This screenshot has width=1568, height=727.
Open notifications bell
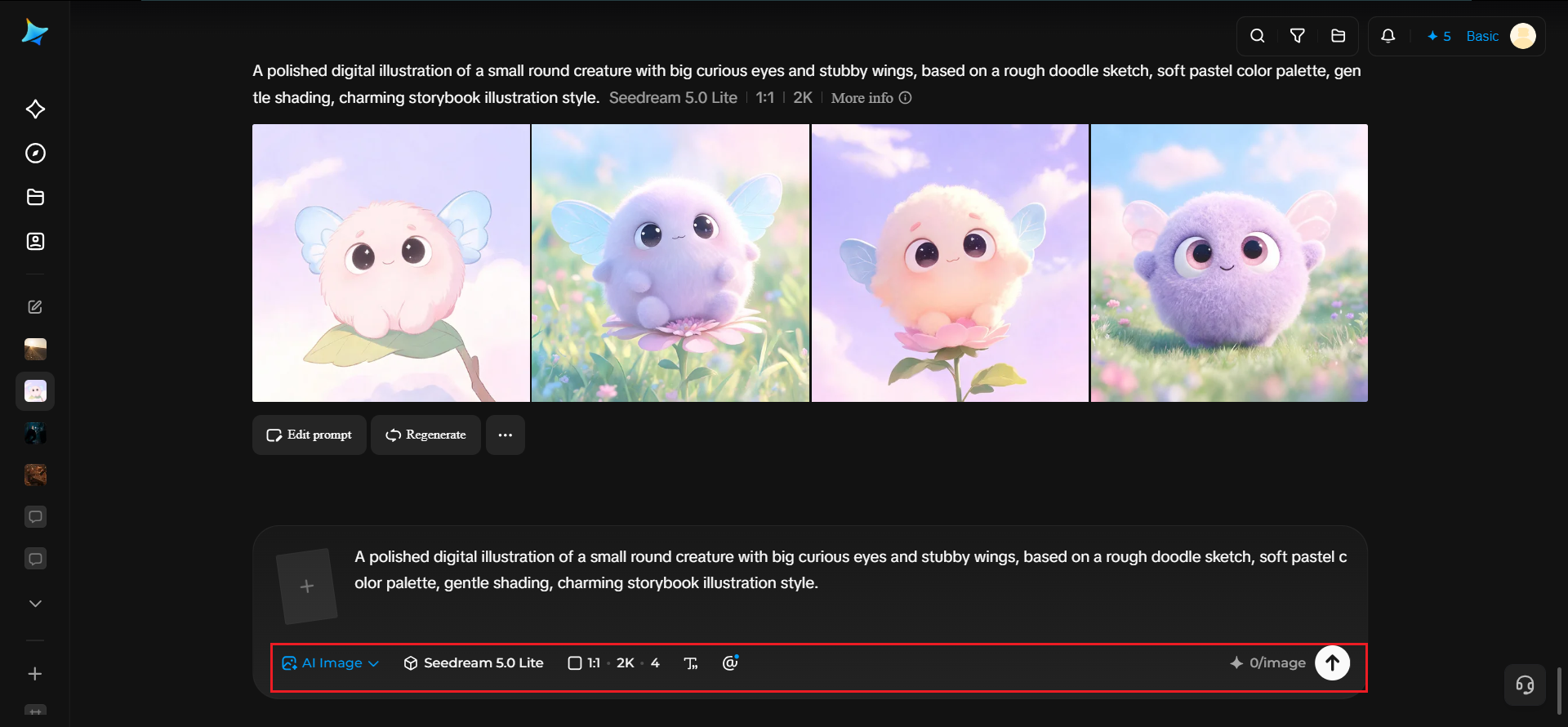[1388, 36]
